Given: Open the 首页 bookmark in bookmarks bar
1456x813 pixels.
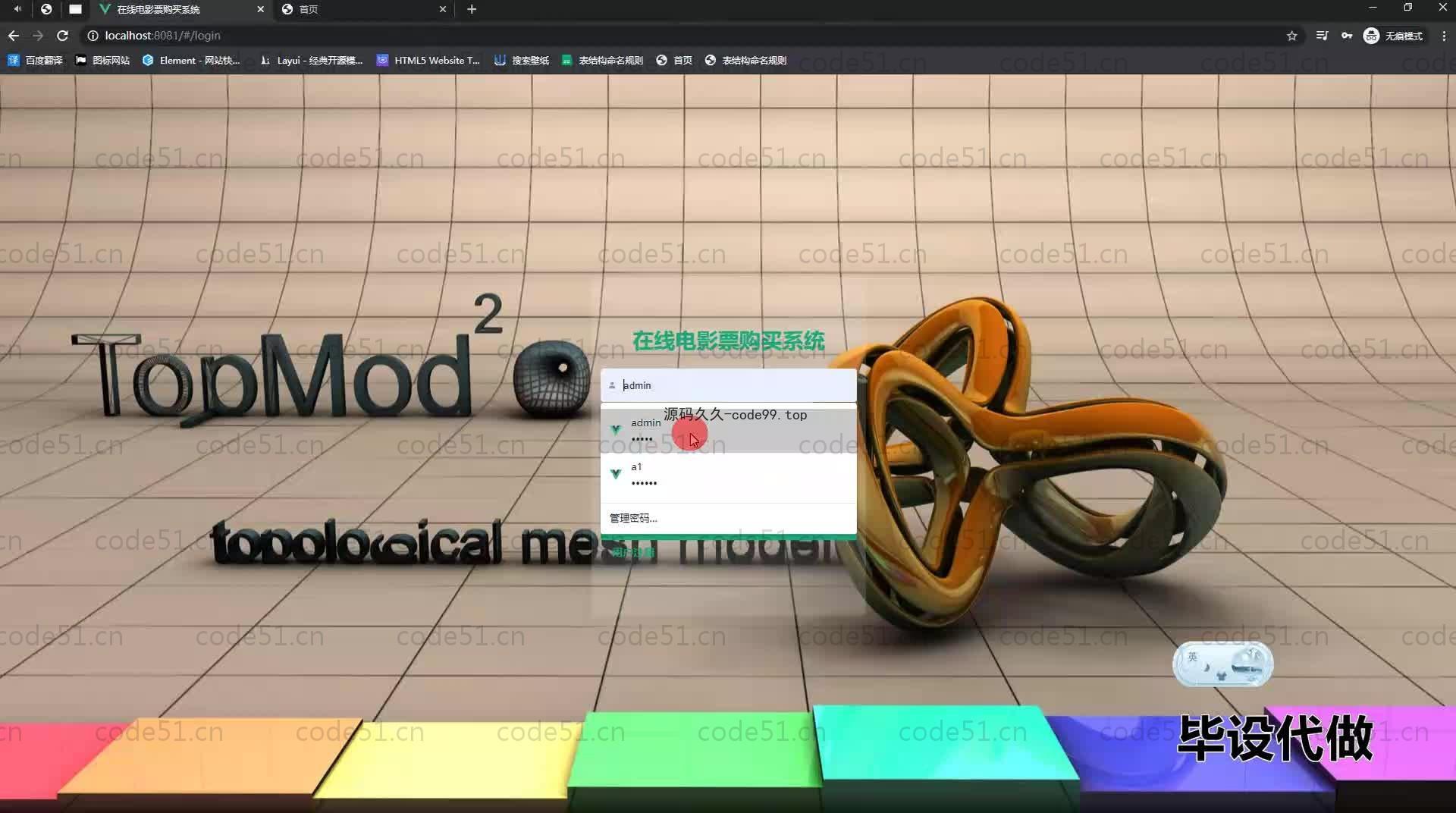Looking at the screenshot, I should coord(674,60).
